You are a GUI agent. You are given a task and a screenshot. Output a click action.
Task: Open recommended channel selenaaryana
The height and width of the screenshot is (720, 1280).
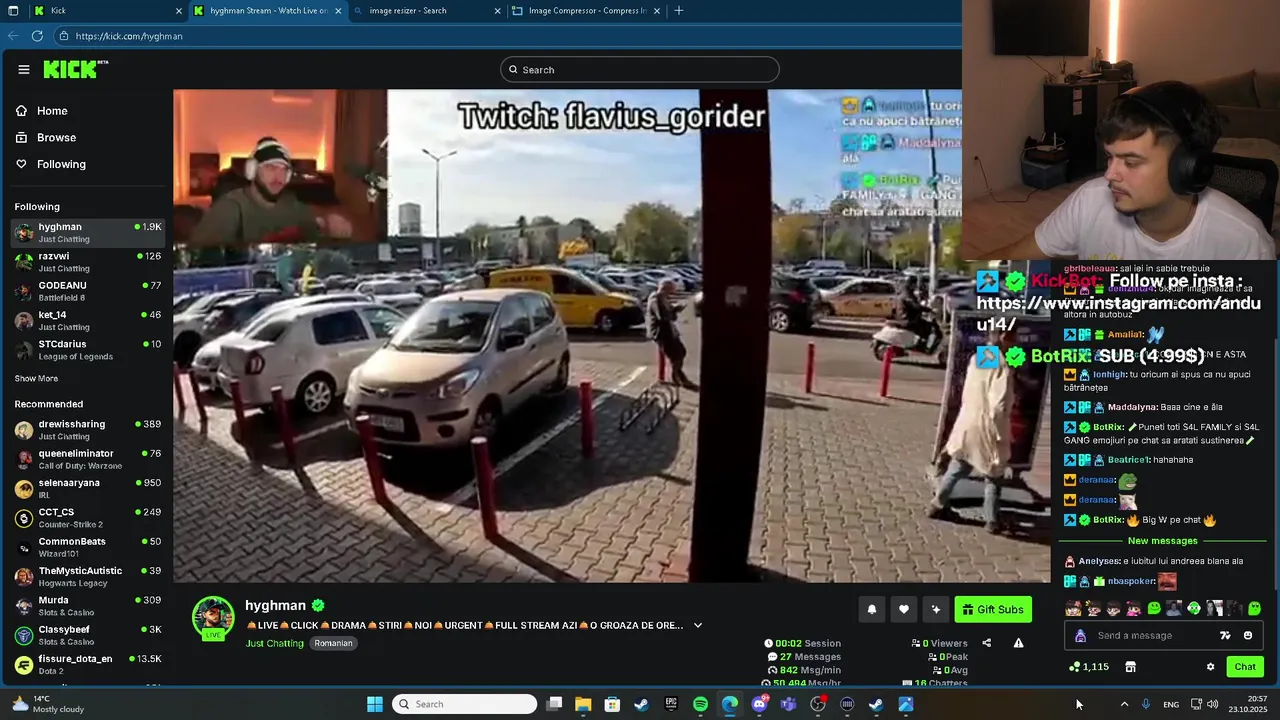88,488
